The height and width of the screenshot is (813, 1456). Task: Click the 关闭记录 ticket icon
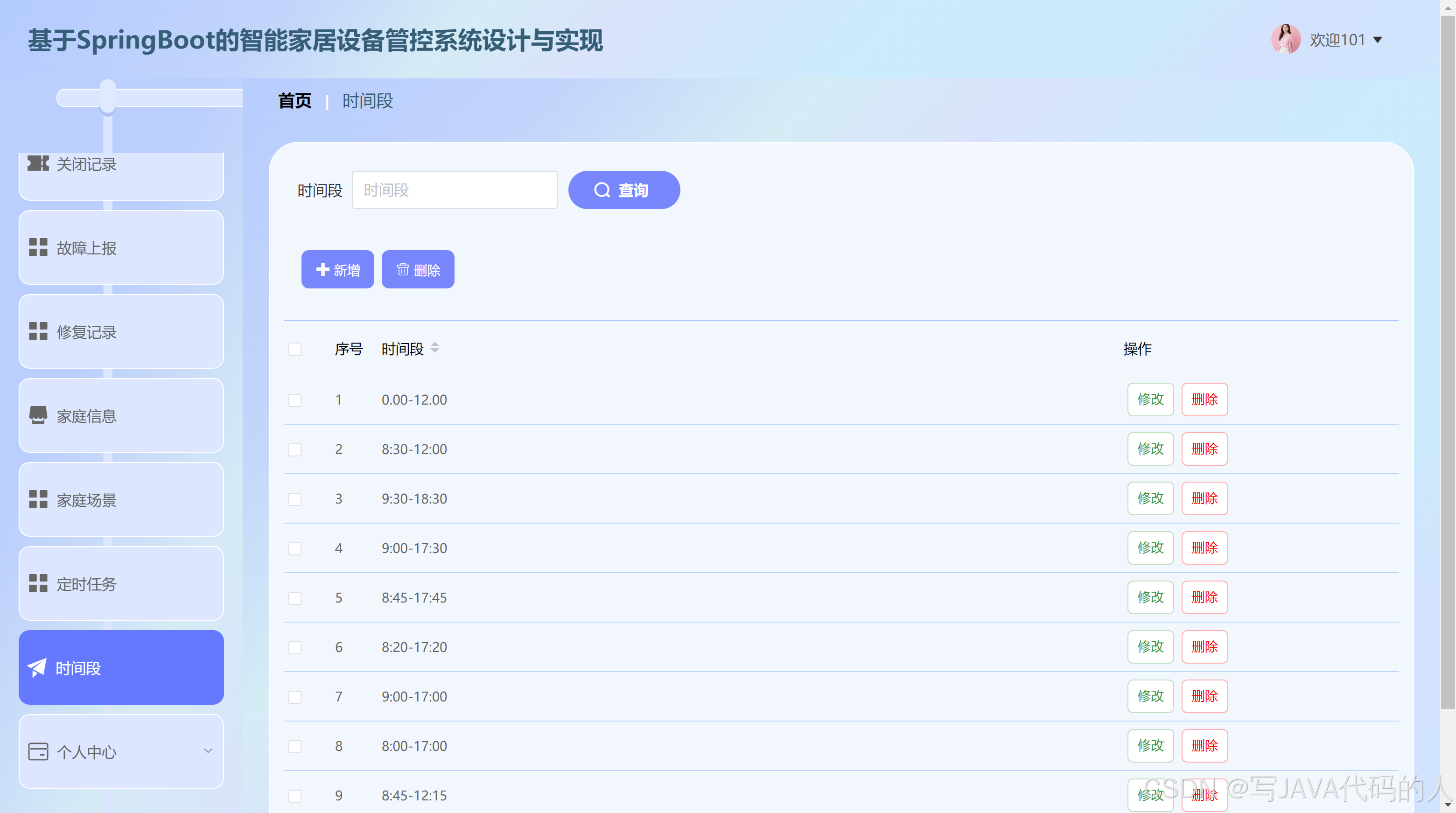click(38, 163)
